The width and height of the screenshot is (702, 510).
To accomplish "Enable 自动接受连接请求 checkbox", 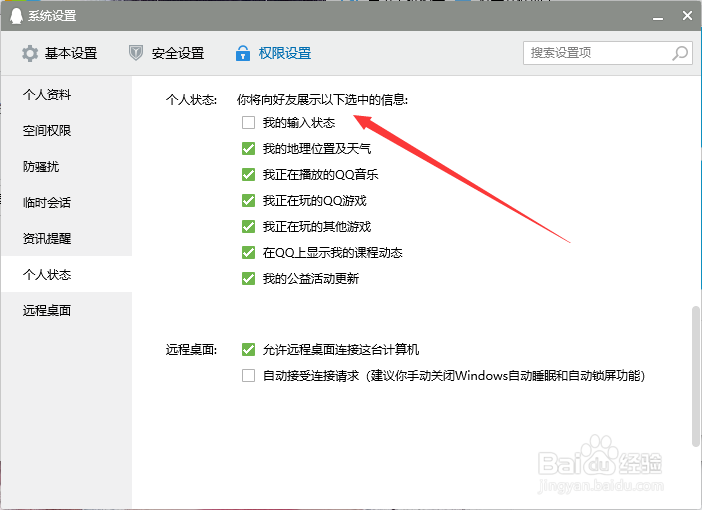I will (x=248, y=375).
